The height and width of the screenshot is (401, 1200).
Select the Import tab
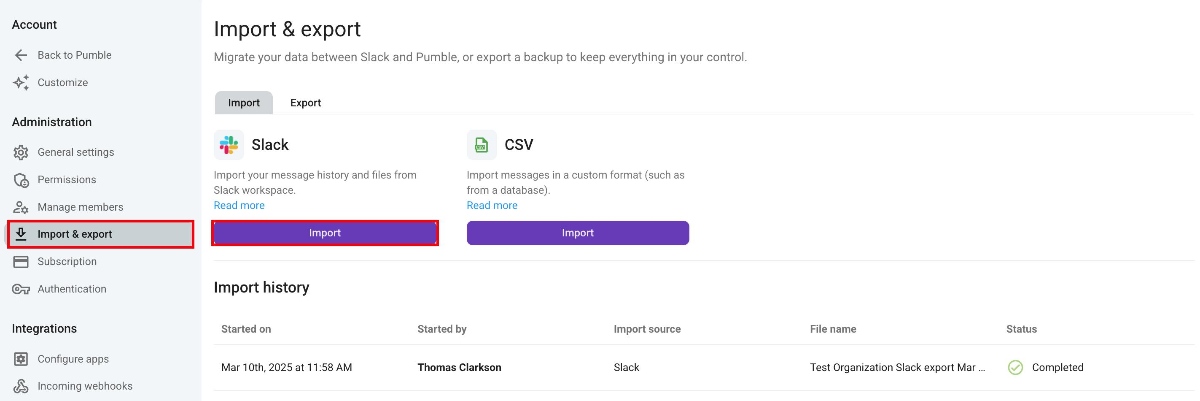pyautogui.click(x=244, y=102)
